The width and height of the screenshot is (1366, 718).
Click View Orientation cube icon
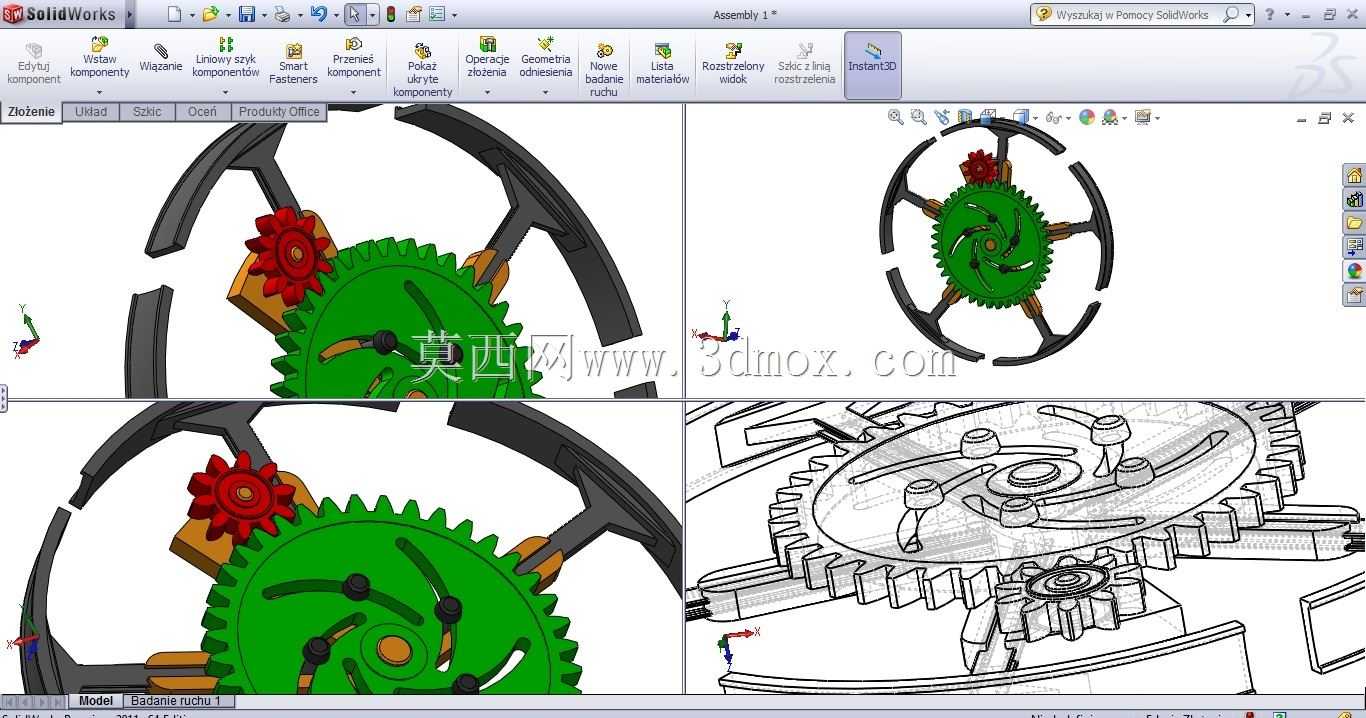pos(988,117)
